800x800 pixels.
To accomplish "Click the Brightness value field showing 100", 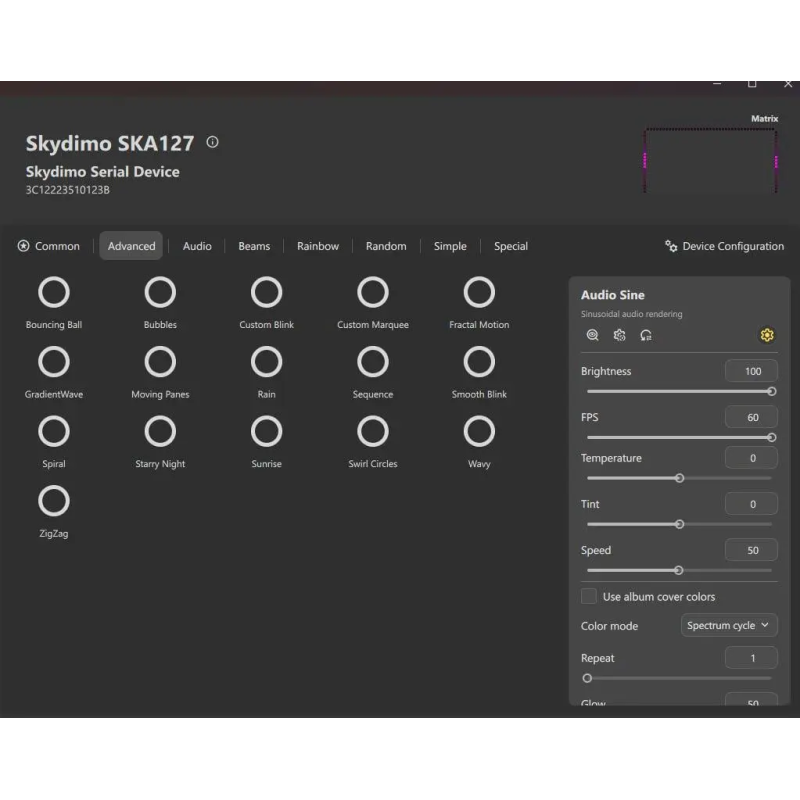I will coord(751,371).
